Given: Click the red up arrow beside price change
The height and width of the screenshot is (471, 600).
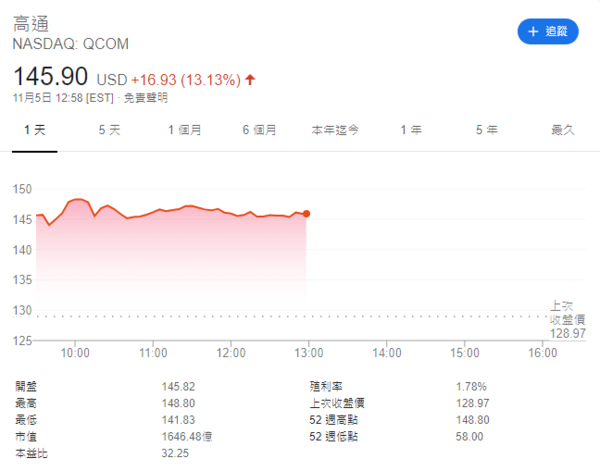Looking at the screenshot, I should (249, 78).
